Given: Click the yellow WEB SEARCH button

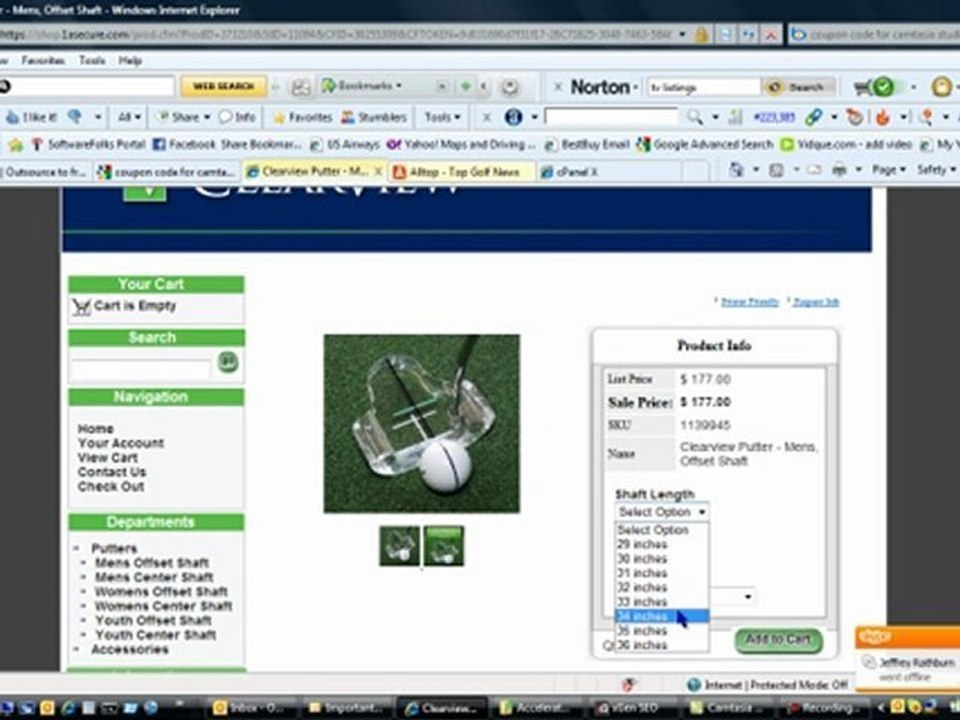Looking at the screenshot, I should (x=223, y=86).
